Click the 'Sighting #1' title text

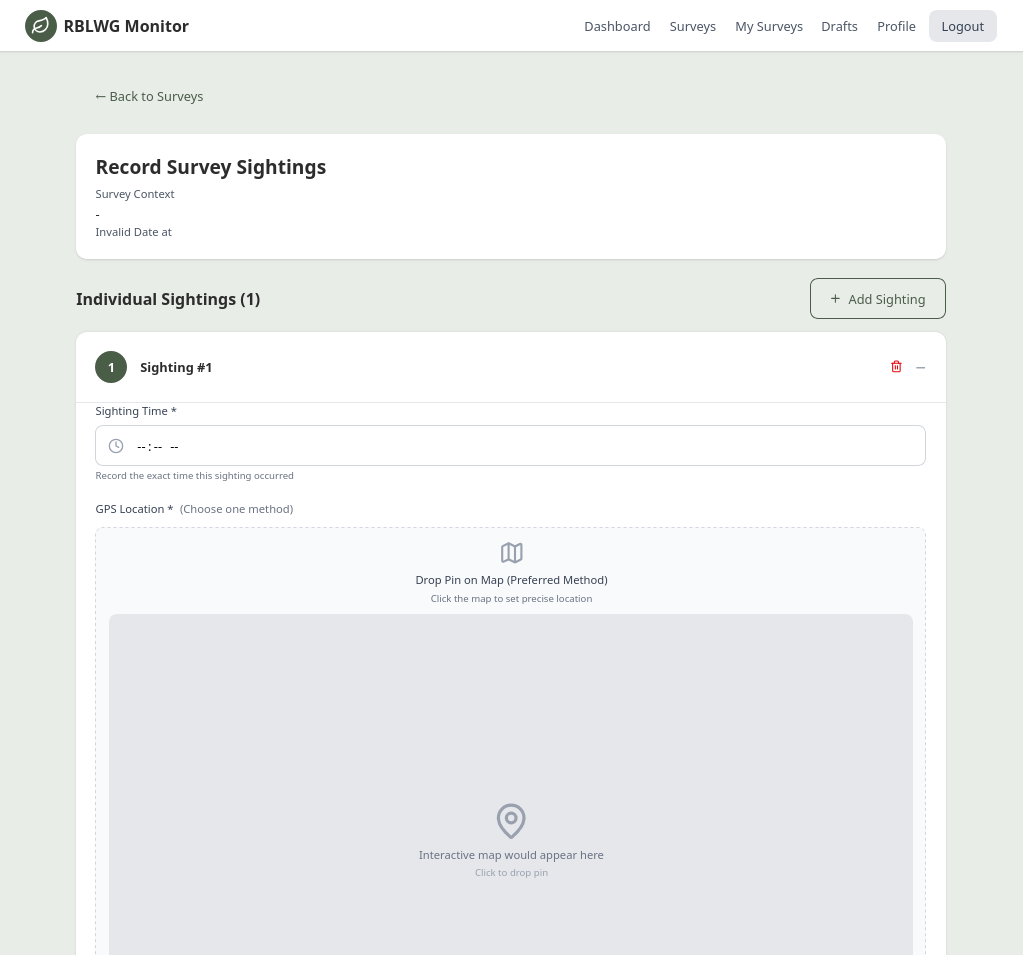(x=176, y=368)
